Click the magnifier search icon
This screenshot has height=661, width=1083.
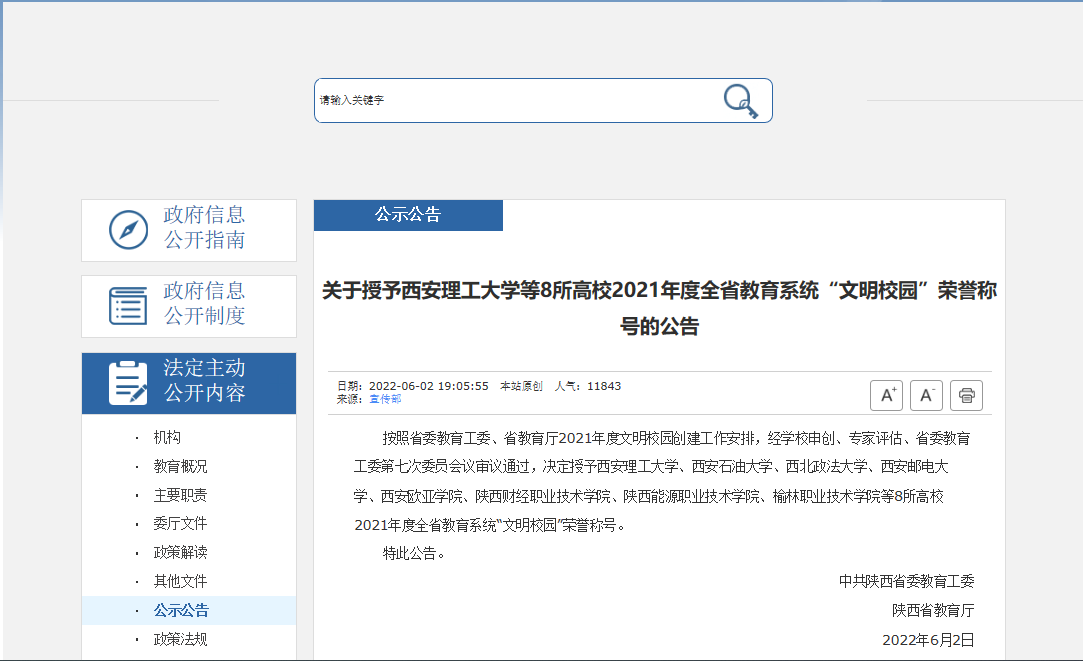click(740, 101)
